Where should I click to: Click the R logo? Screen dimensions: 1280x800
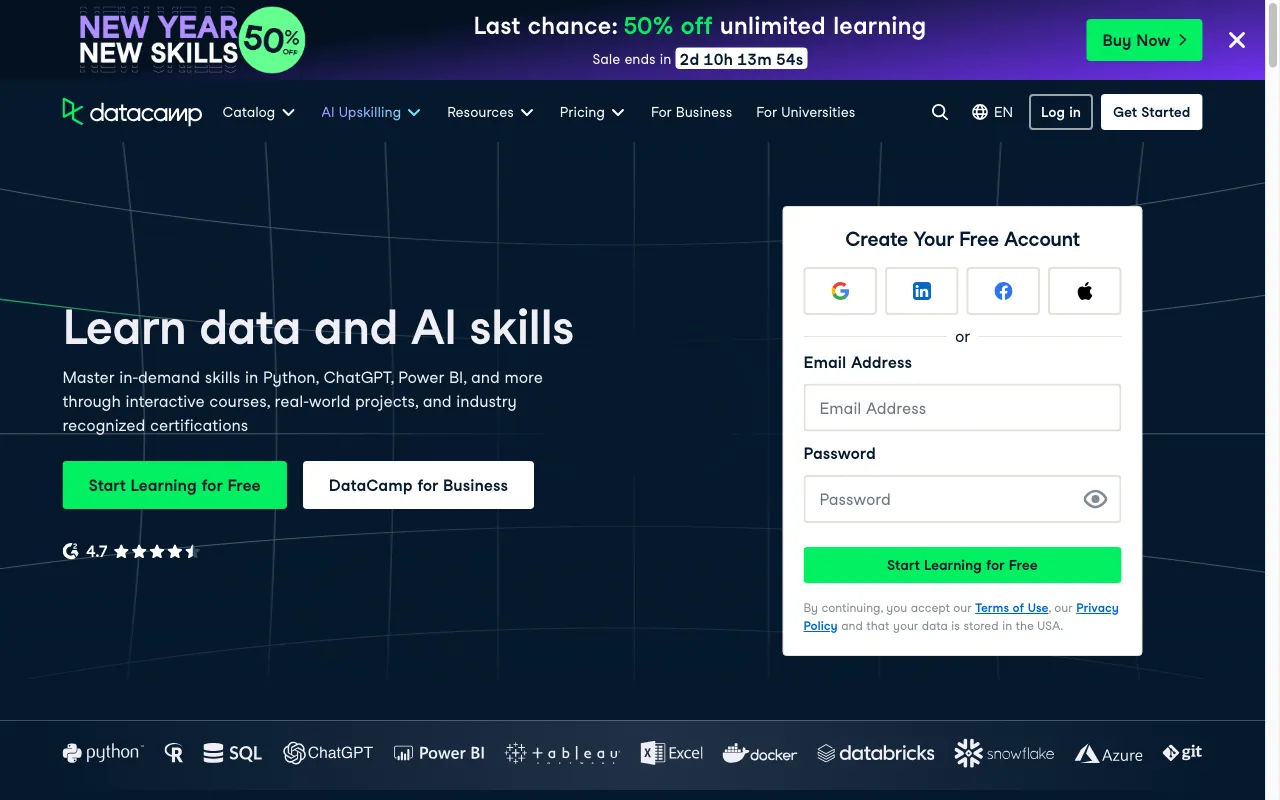point(174,753)
